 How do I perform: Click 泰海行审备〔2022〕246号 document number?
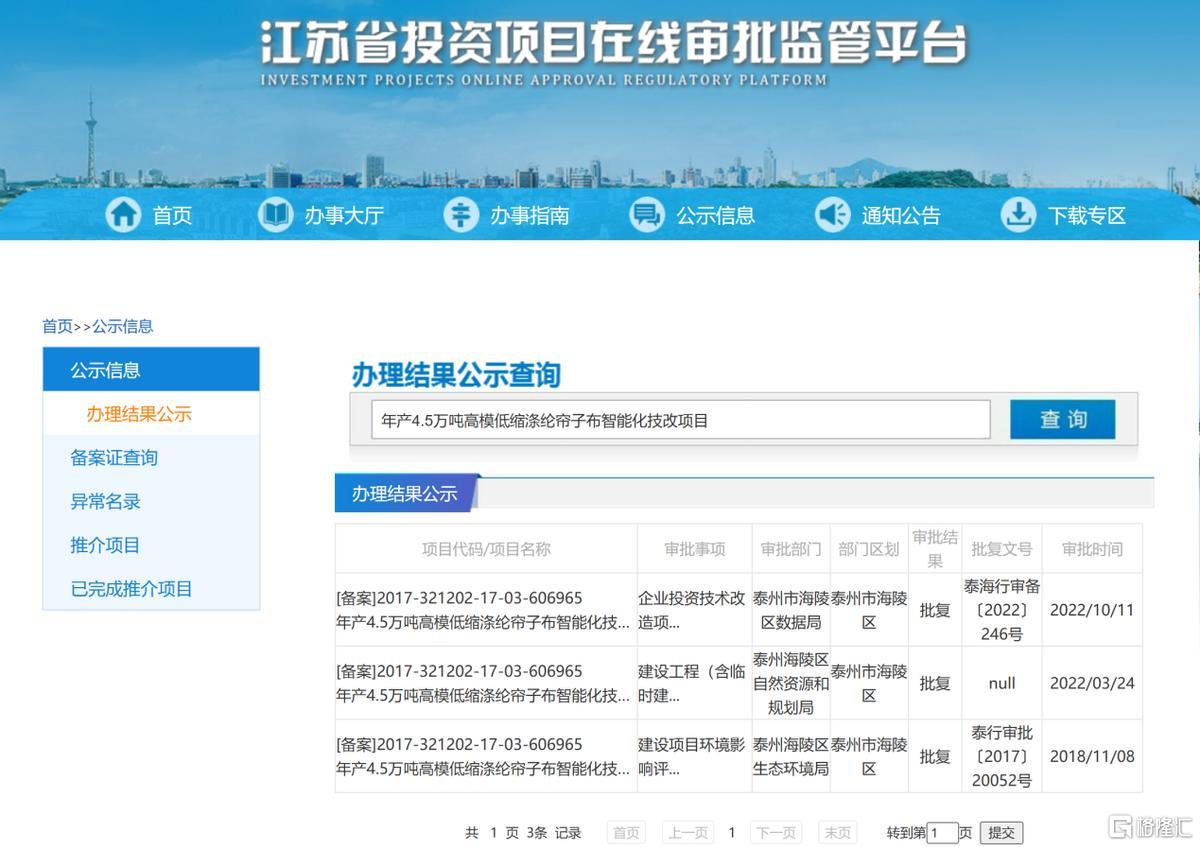[x=1002, y=610]
